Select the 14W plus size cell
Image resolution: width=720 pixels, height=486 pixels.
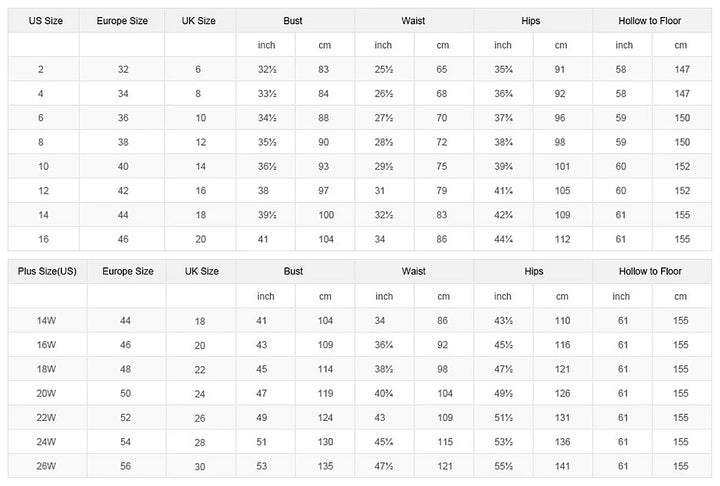point(45,320)
